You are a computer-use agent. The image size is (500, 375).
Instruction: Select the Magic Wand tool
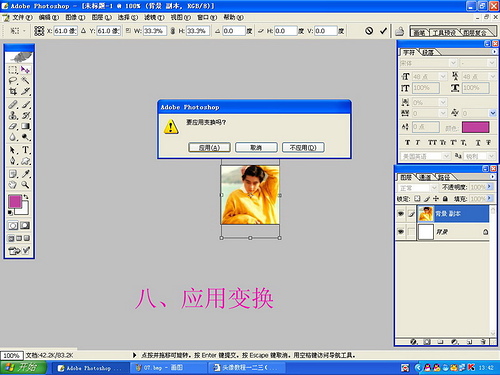[25, 80]
